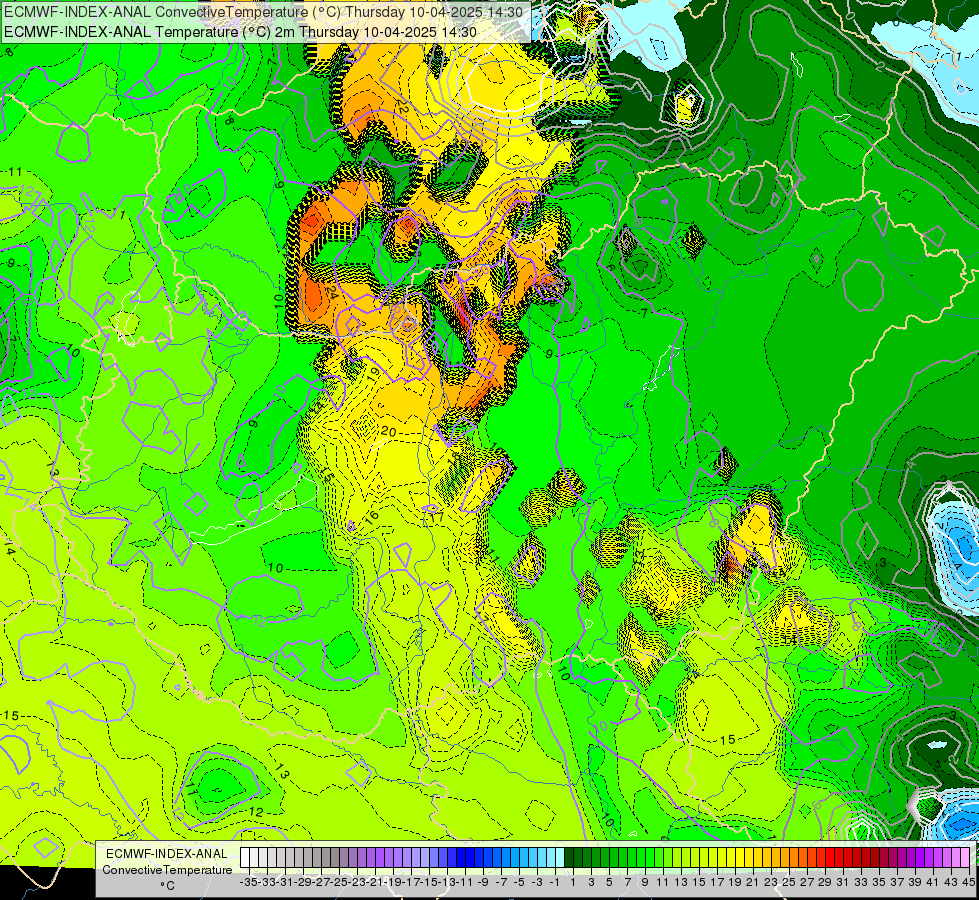Click the 22 contour label on the map
The image size is (979, 900).
click(x=403, y=107)
